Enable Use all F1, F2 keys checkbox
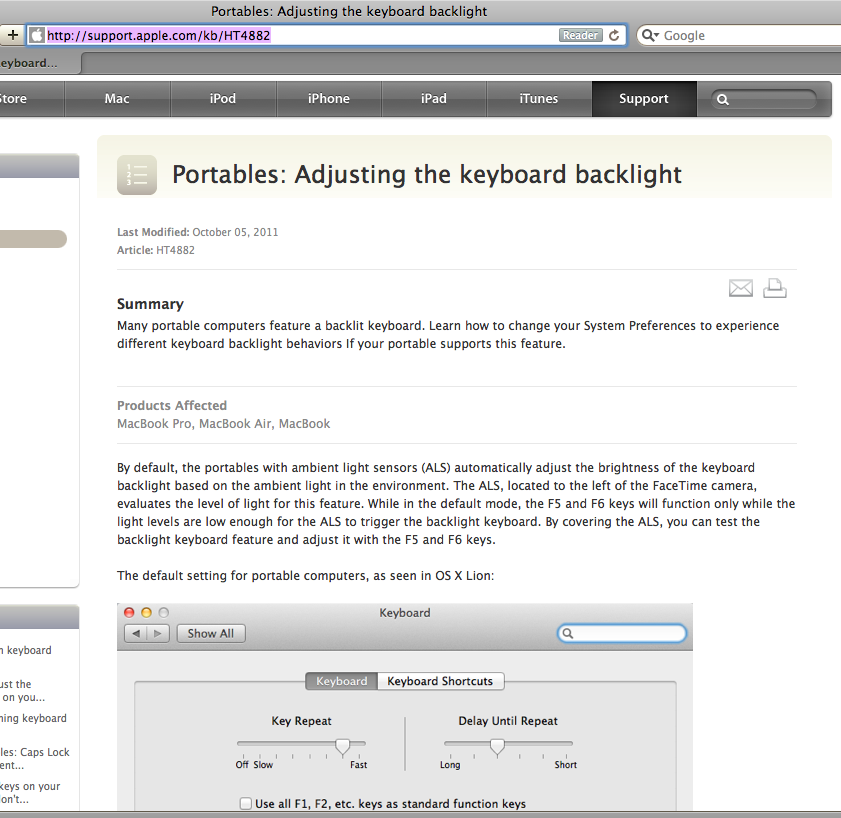The width and height of the screenshot is (841, 818). 246,804
